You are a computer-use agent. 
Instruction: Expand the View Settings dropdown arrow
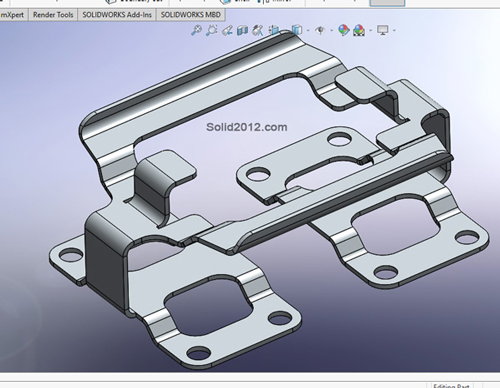[394, 31]
